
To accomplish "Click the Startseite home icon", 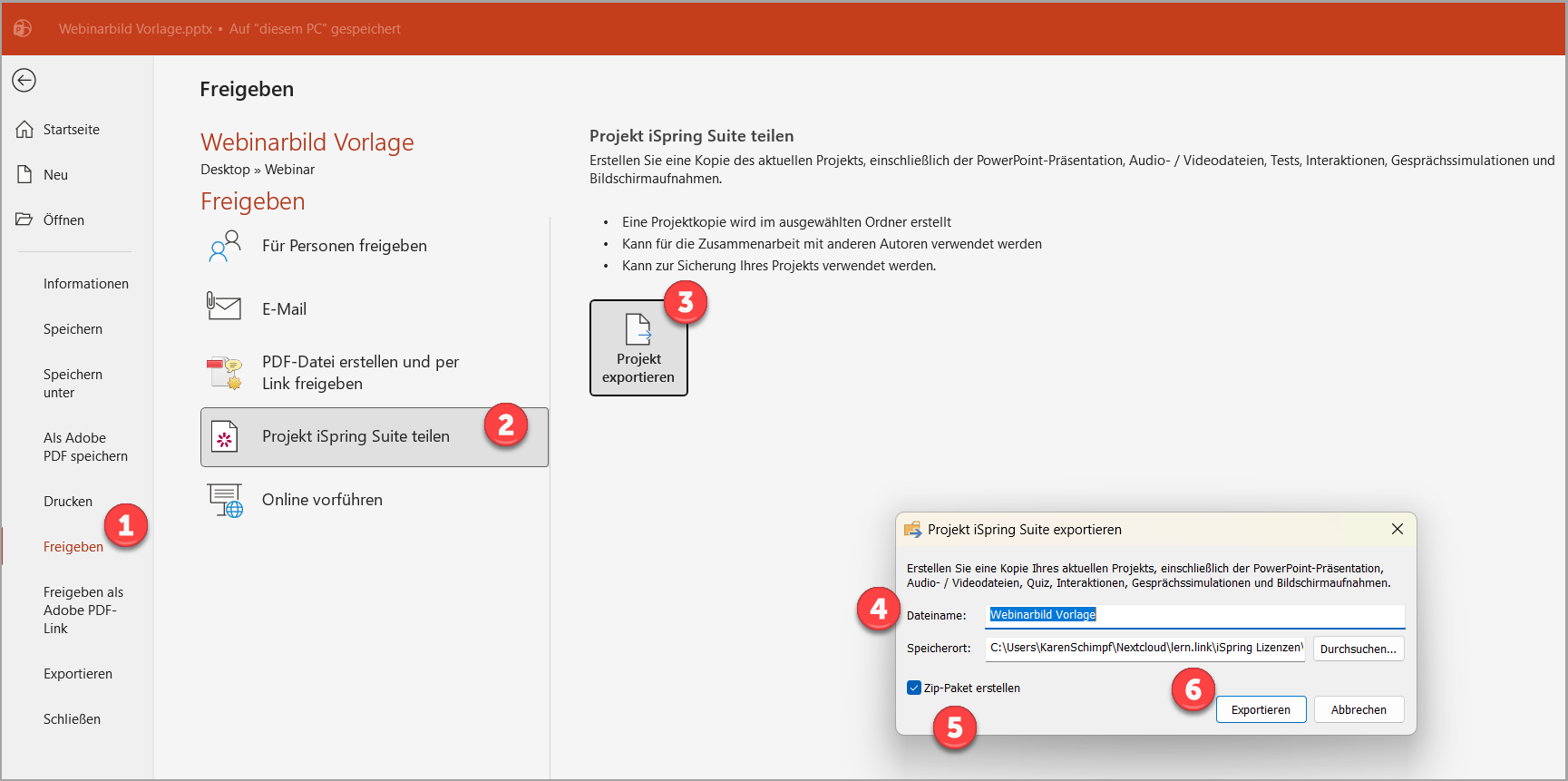I will coord(24,130).
